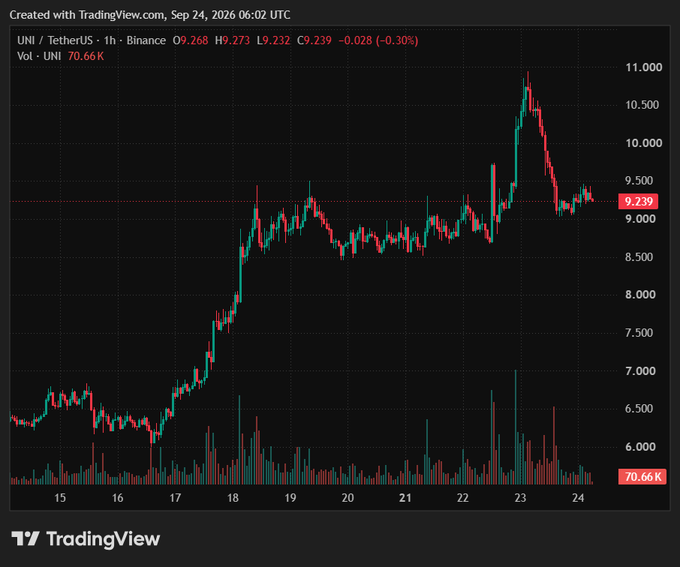Click date 23 on the time axis

tap(520, 498)
